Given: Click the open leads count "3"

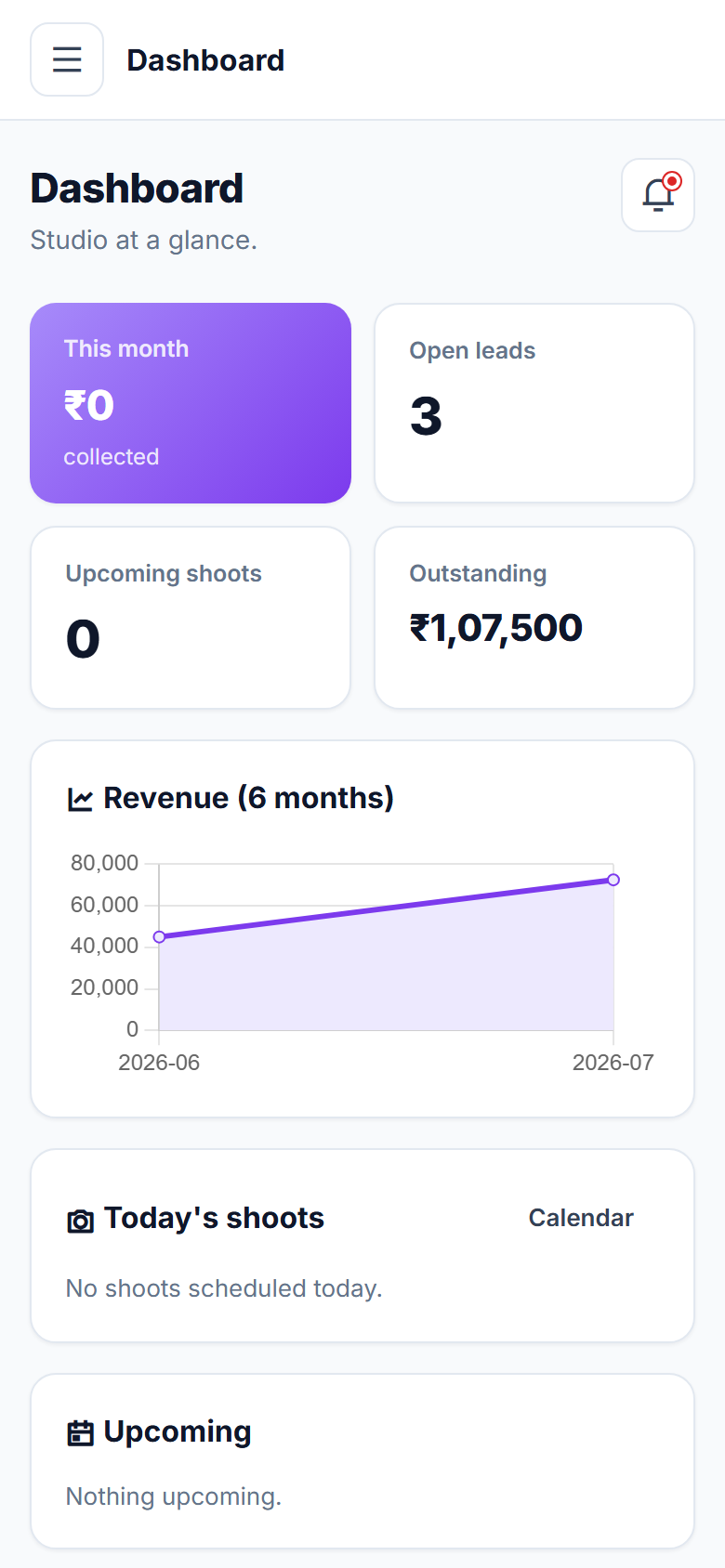Looking at the screenshot, I should [x=426, y=416].
